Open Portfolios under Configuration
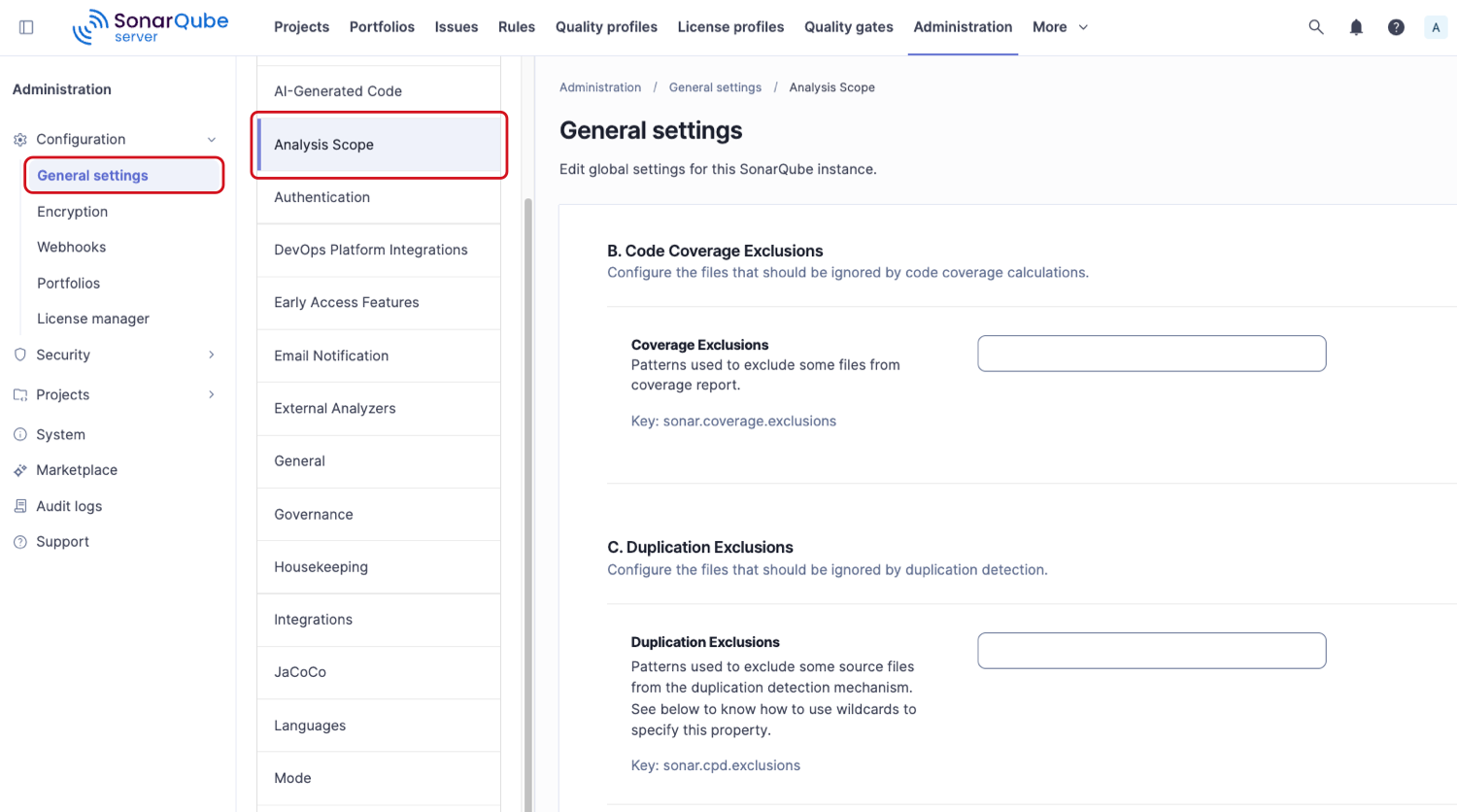The height and width of the screenshot is (812, 1457). [68, 284]
